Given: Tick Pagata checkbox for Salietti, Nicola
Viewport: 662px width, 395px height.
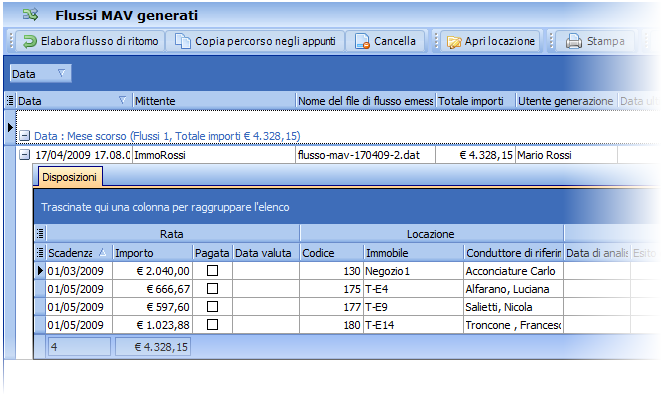Looking at the screenshot, I should (212, 307).
